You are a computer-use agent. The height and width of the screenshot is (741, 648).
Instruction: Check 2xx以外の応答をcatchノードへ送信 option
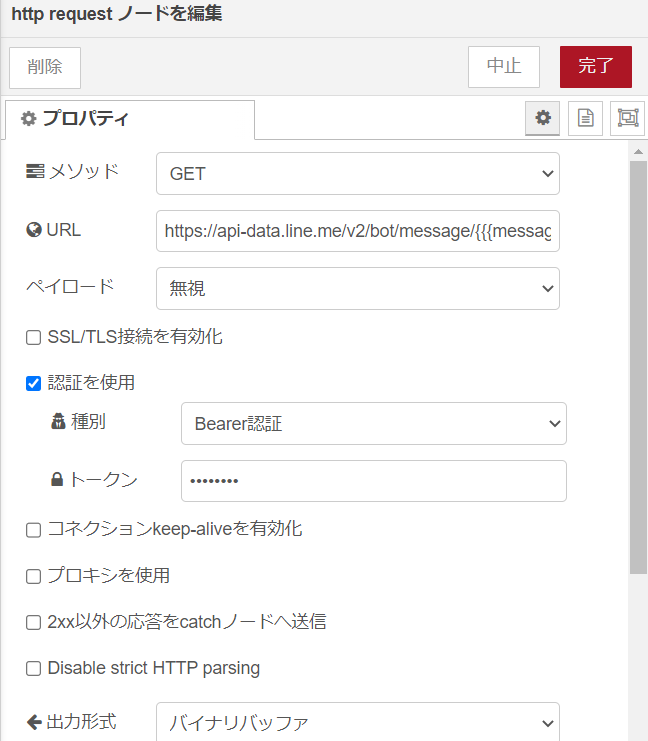(33, 622)
